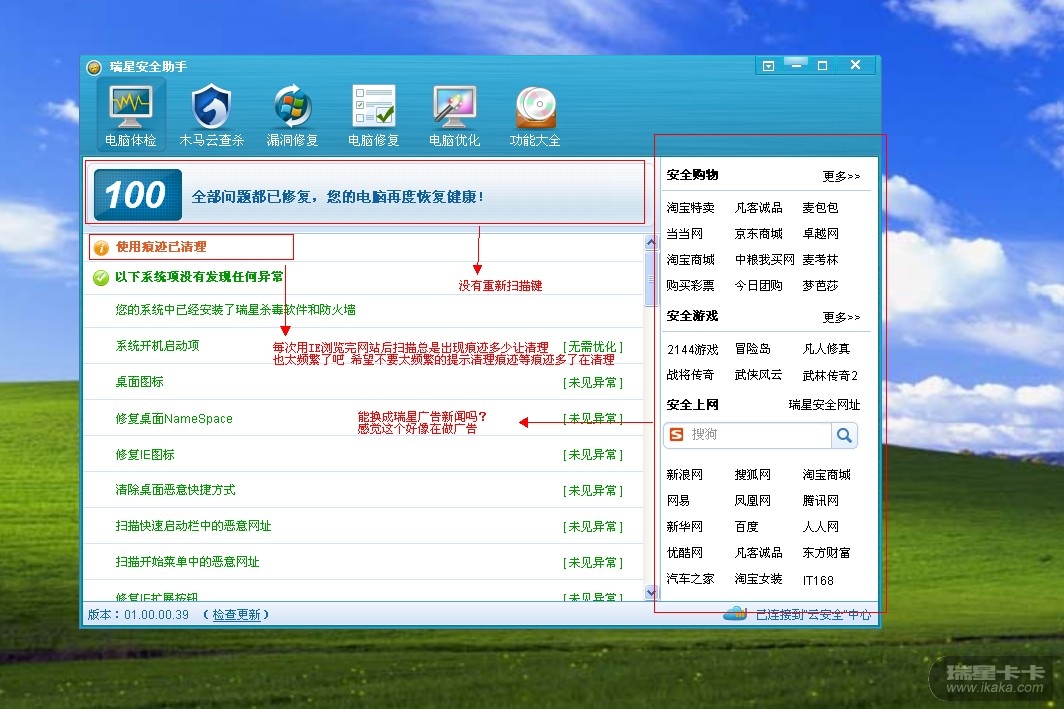Open the 电脑体检 computer checkup icon
Screen dimensions: 1064x709
pyautogui.click(x=130, y=107)
